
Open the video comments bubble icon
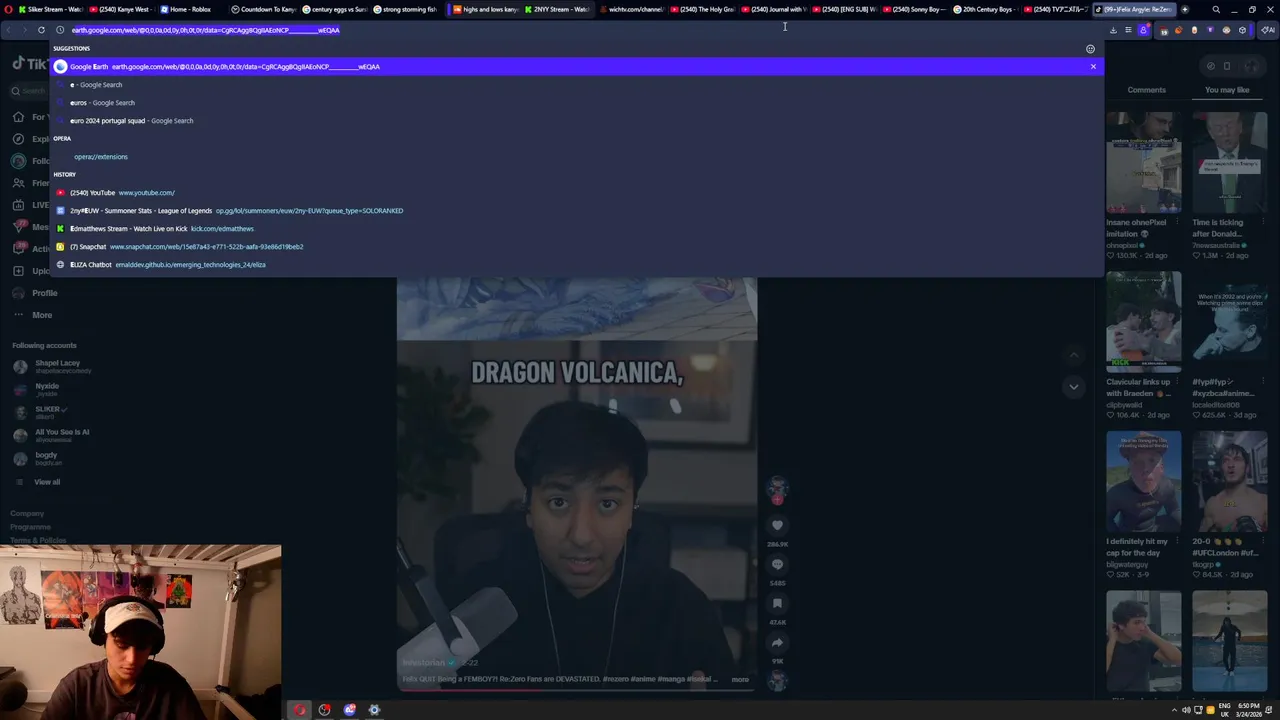pyautogui.click(x=777, y=564)
